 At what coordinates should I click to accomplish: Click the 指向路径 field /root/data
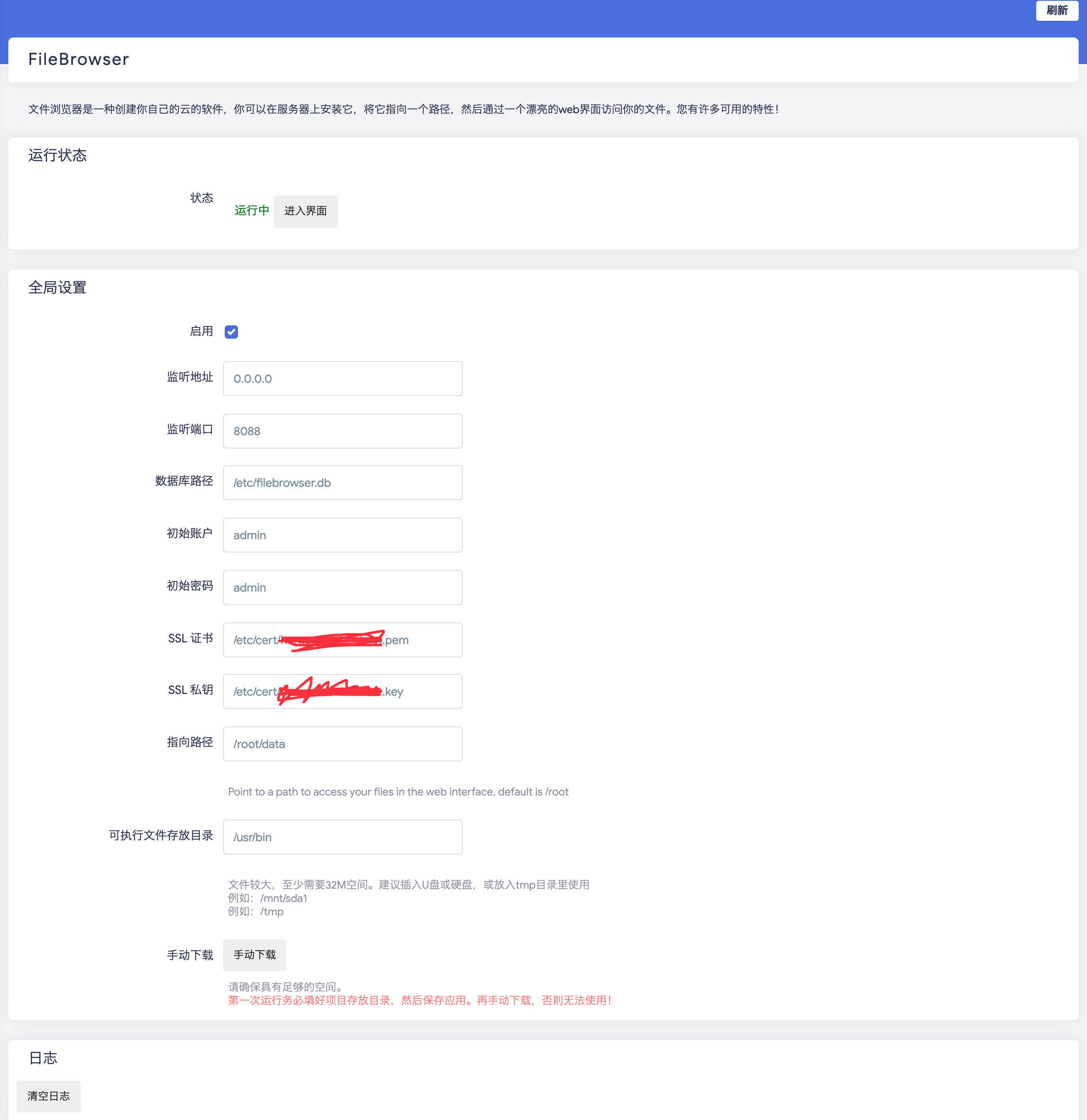pyautogui.click(x=342, y=744)
